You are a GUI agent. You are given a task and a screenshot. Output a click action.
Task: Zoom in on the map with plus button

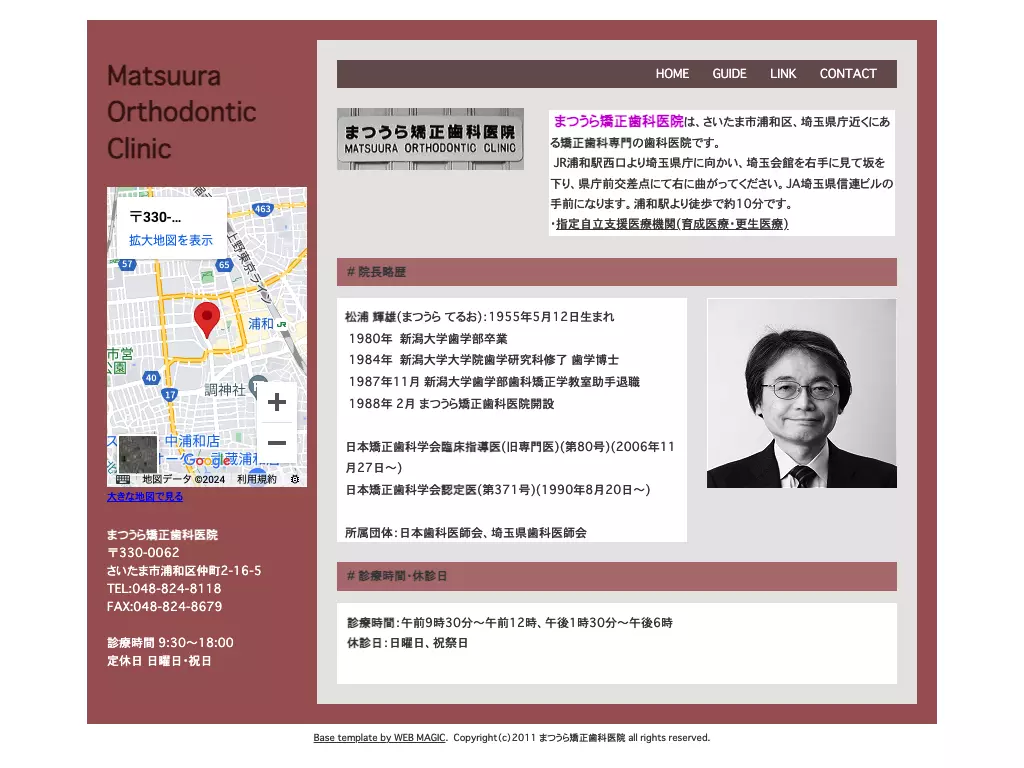point(277,402)
